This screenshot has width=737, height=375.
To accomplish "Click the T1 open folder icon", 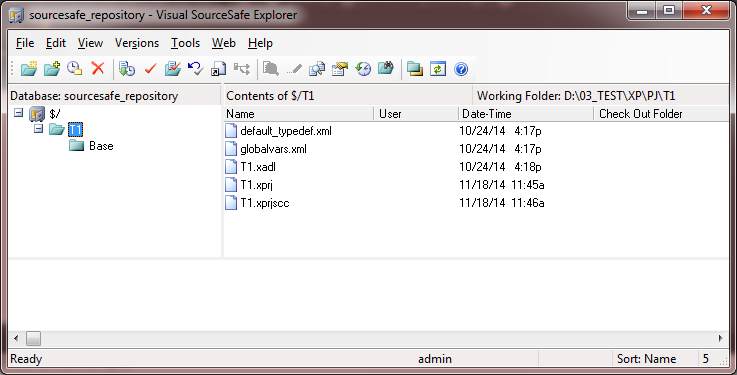I will point(56,129).
